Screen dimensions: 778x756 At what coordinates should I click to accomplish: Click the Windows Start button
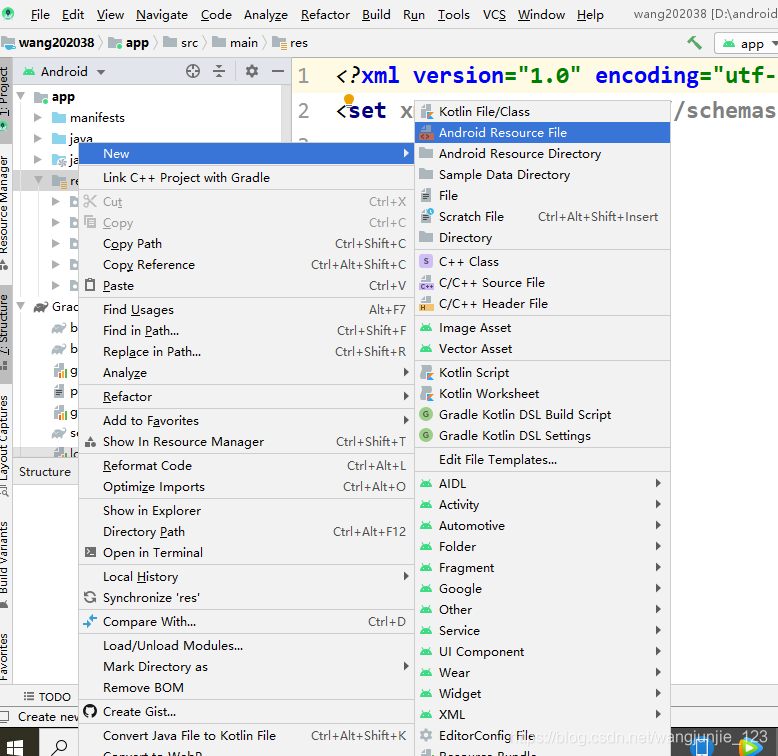pyautogui.click(x=15, y=747)
